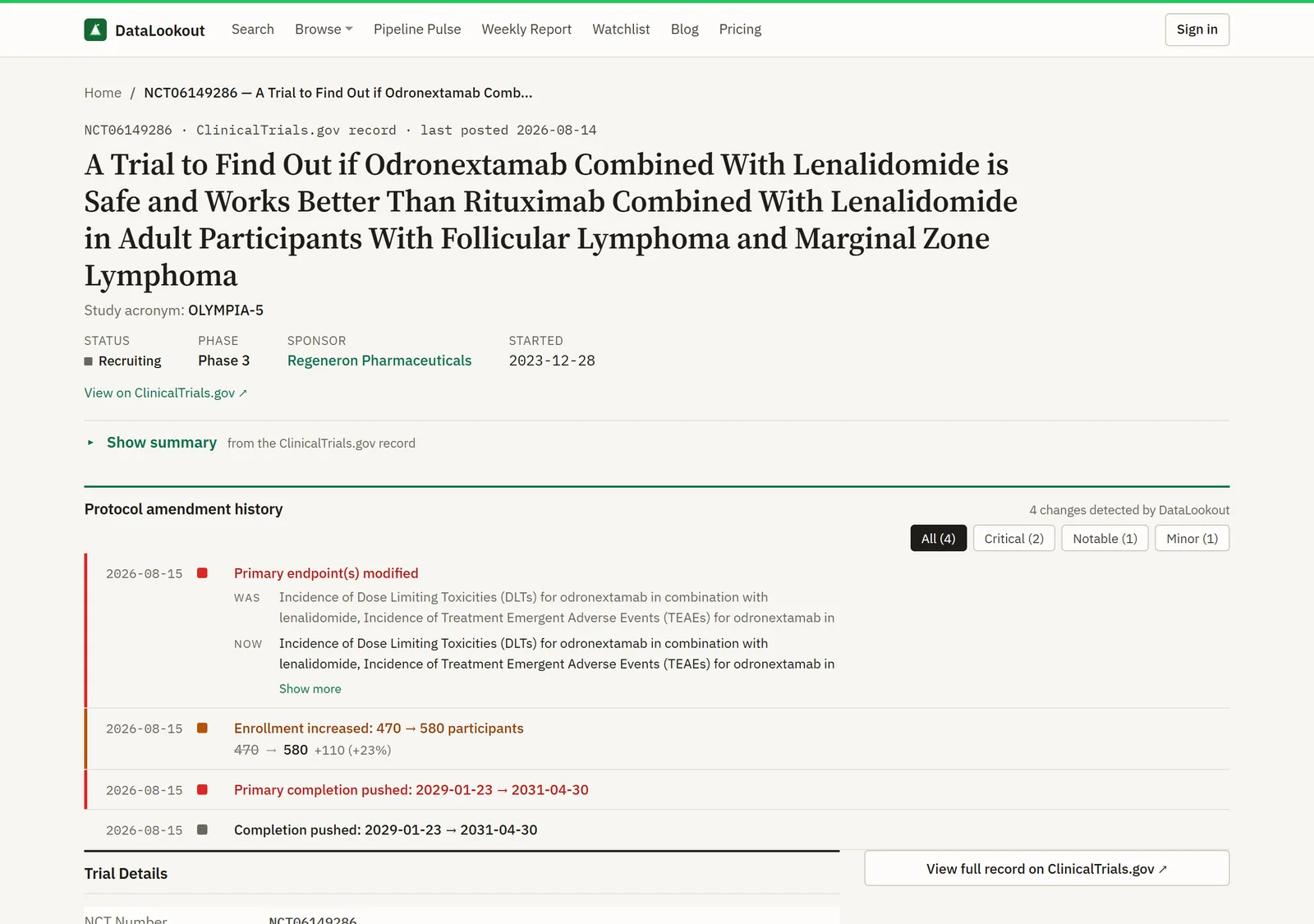Click 4 changes detected by DataLookout text
1314x924 pixels.
coord(1129,510)
